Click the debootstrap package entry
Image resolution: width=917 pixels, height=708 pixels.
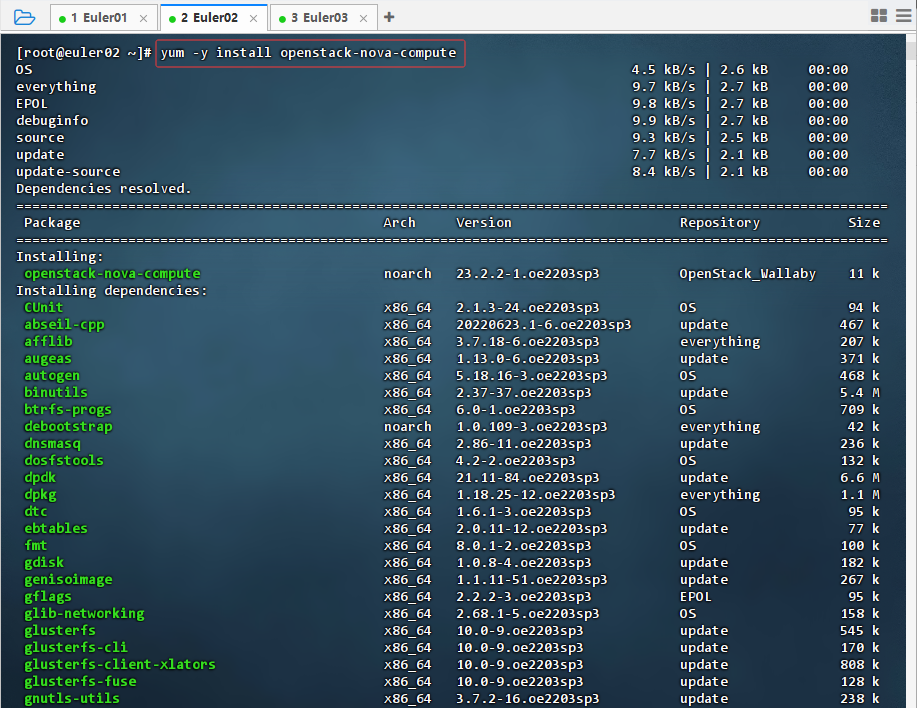[68, 426]
